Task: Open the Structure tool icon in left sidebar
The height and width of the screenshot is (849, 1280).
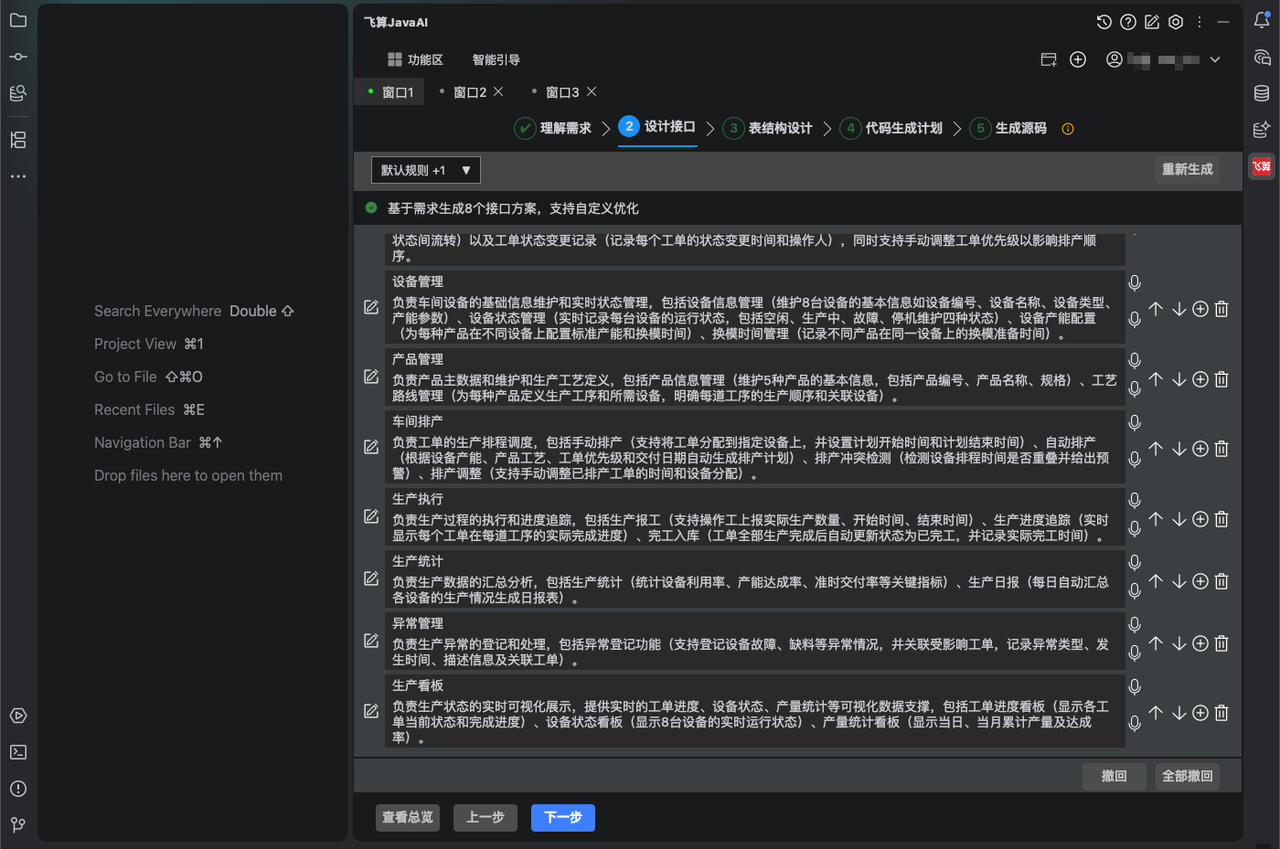Action: 18,140
